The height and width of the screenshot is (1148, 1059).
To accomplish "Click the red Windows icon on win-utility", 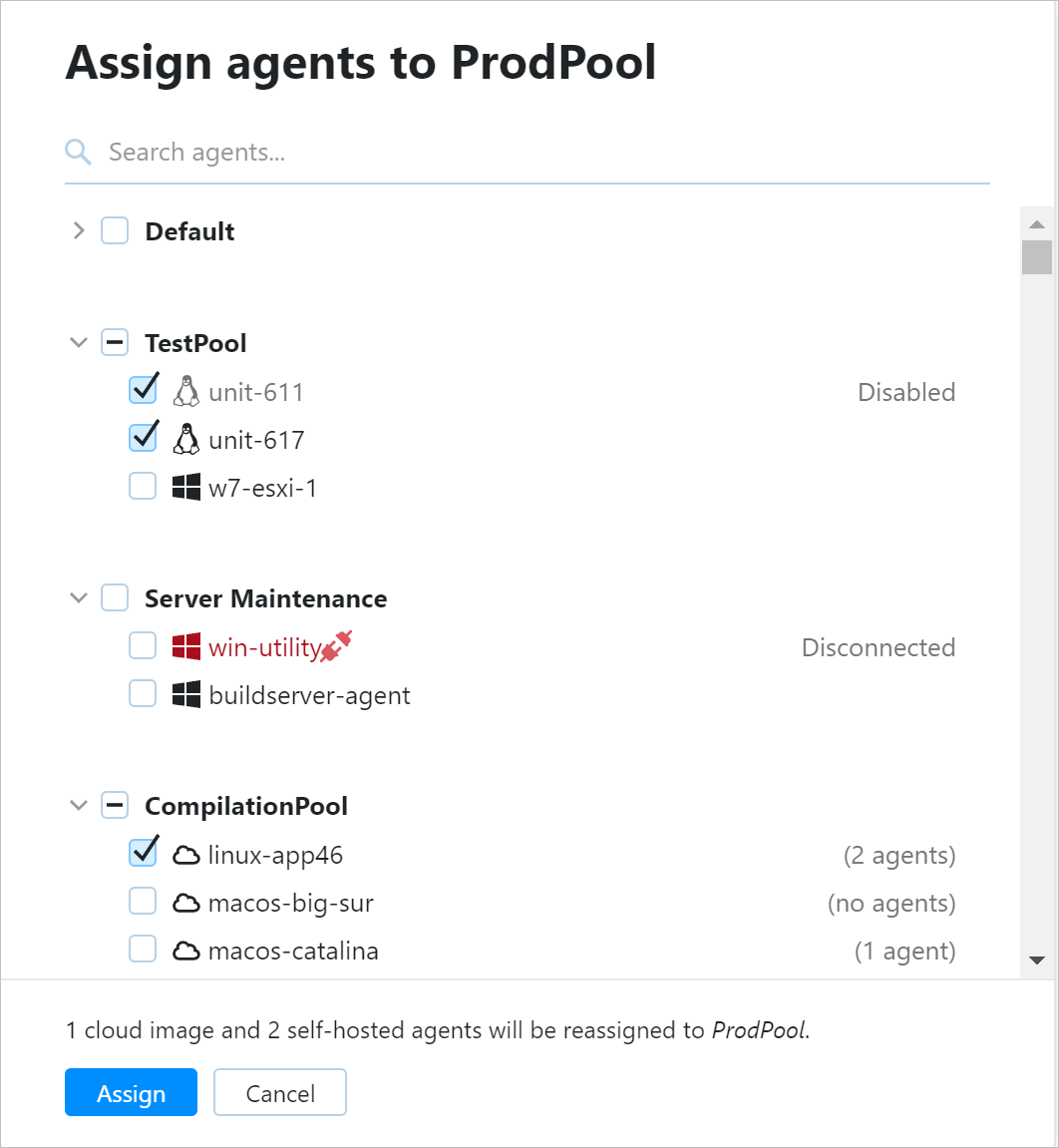I will click(186, 646).
